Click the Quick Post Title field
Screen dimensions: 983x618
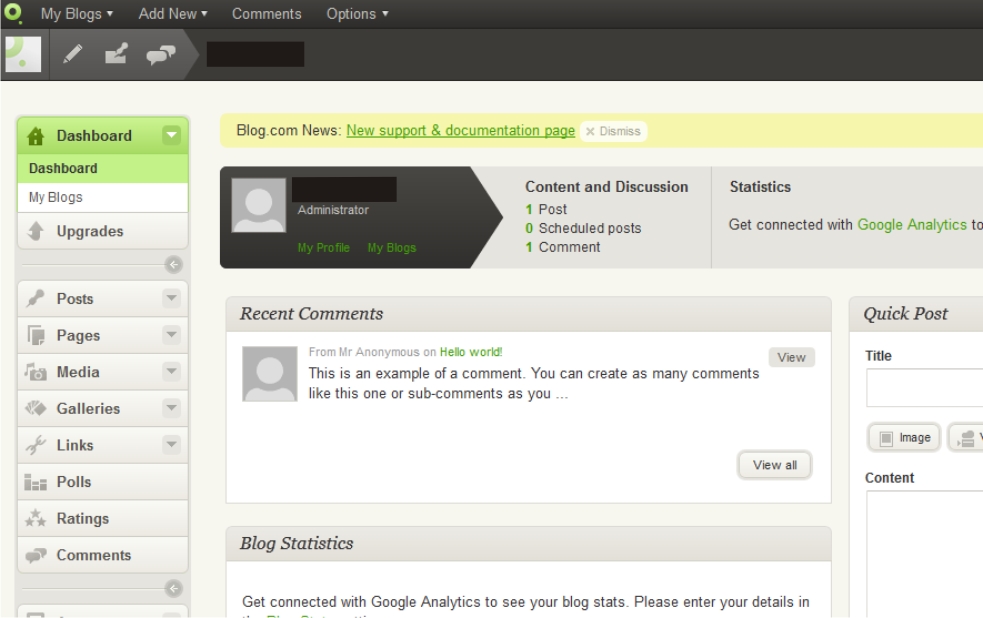point(925,387)
